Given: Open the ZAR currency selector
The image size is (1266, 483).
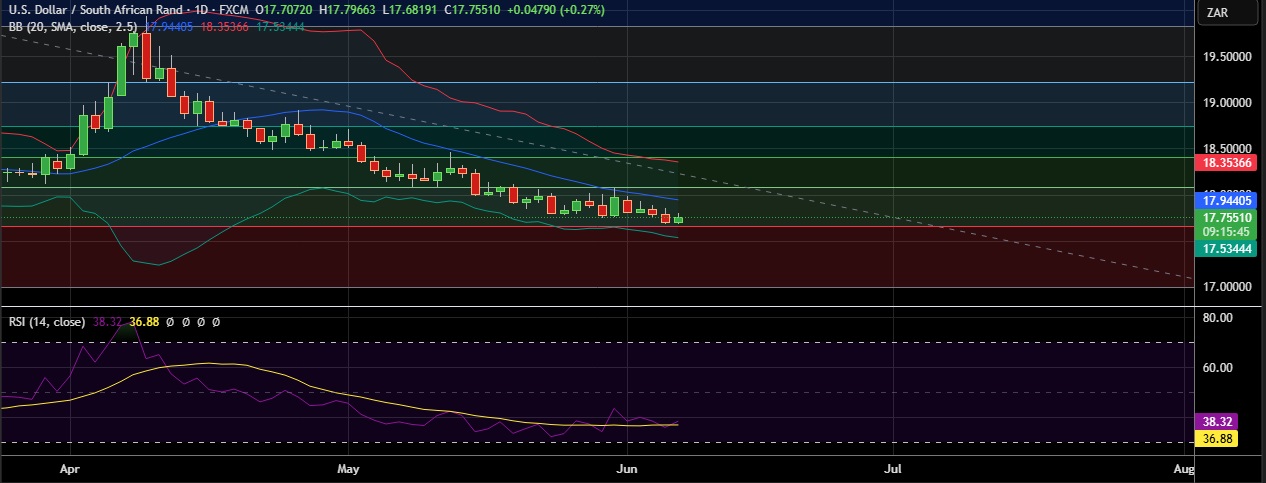Looking at the screenshot, I should [1226, 13].
